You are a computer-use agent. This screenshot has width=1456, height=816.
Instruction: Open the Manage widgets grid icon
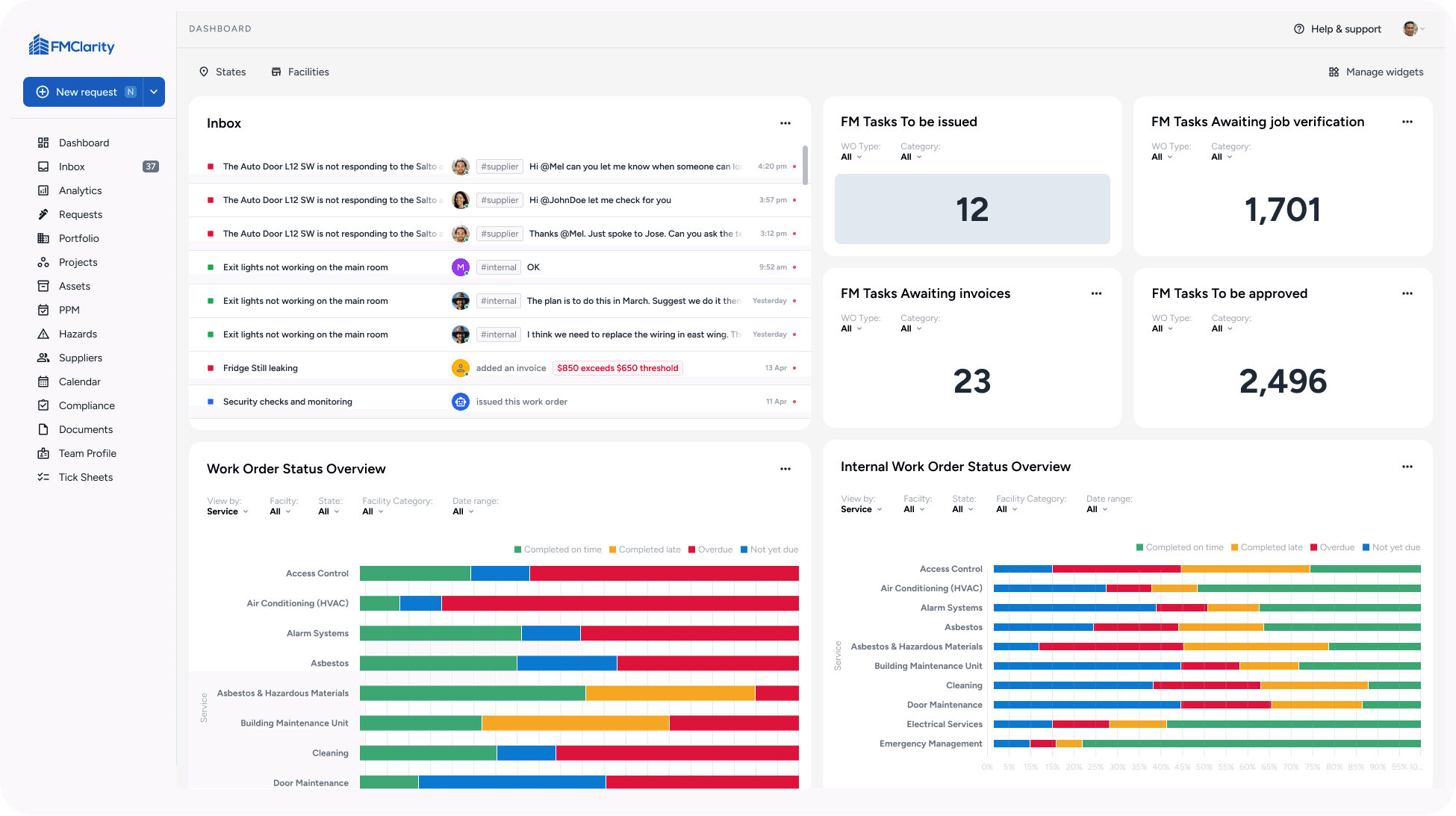click(x=1334, y=72)
